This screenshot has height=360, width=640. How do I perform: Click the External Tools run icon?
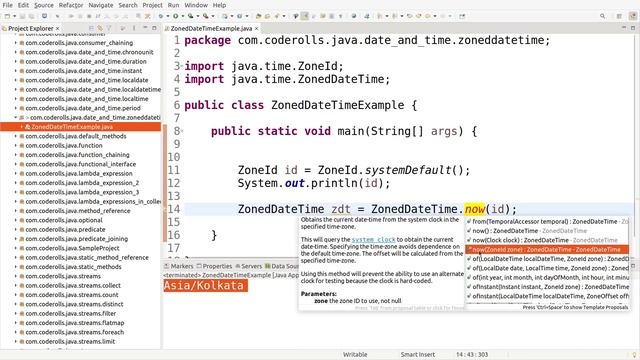[x=205, y=16]
